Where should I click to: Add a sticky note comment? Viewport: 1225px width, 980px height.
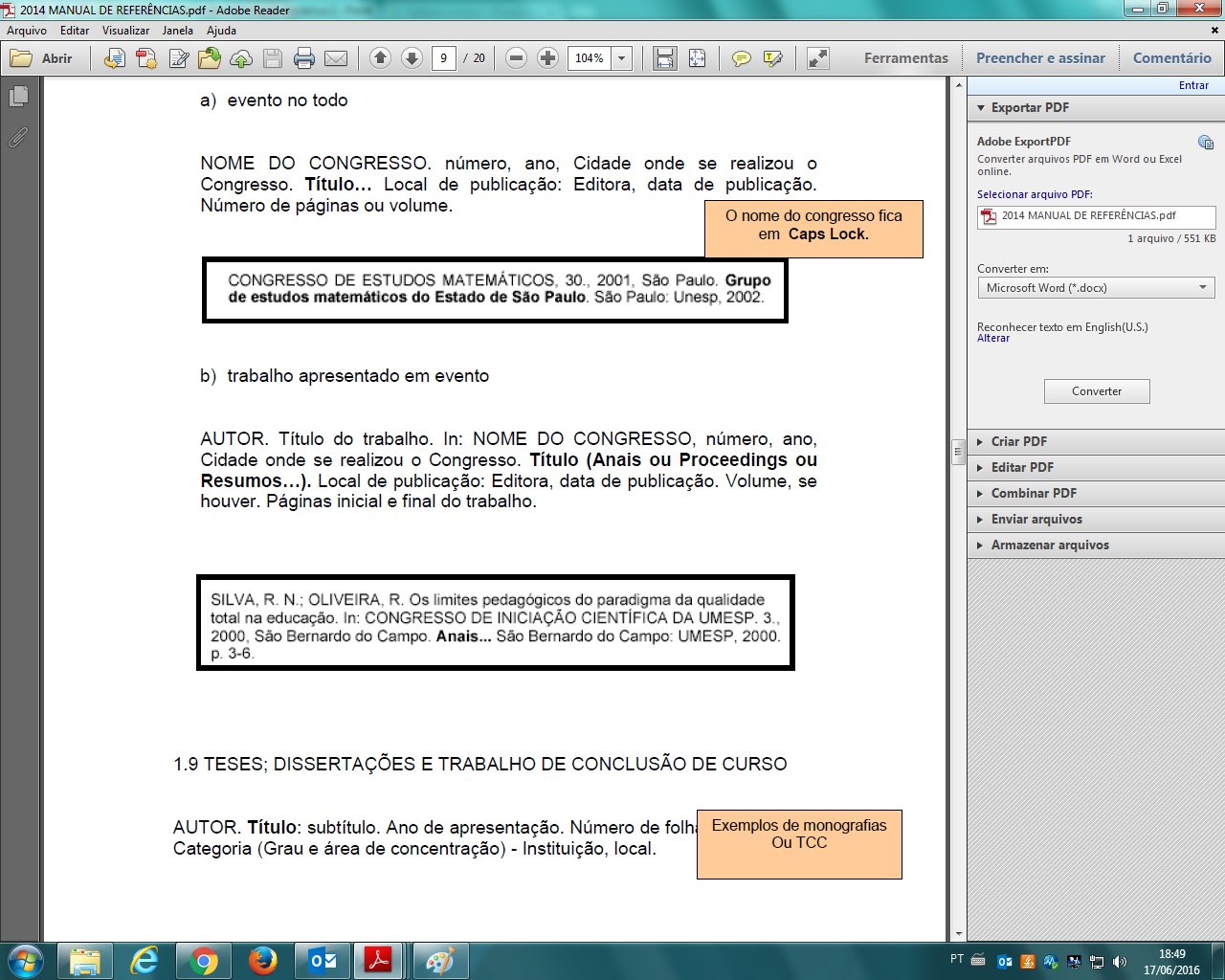[741, 58]
